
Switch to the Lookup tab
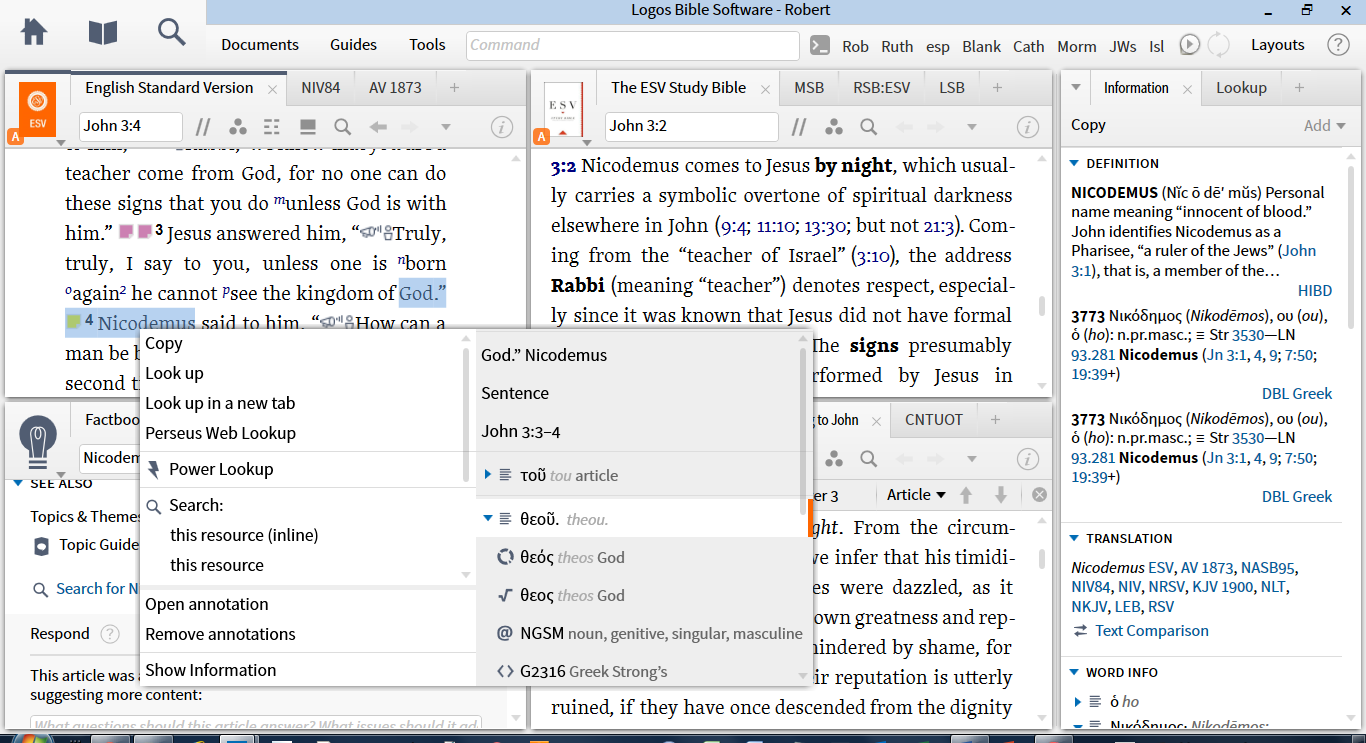tap(1241, 88)
